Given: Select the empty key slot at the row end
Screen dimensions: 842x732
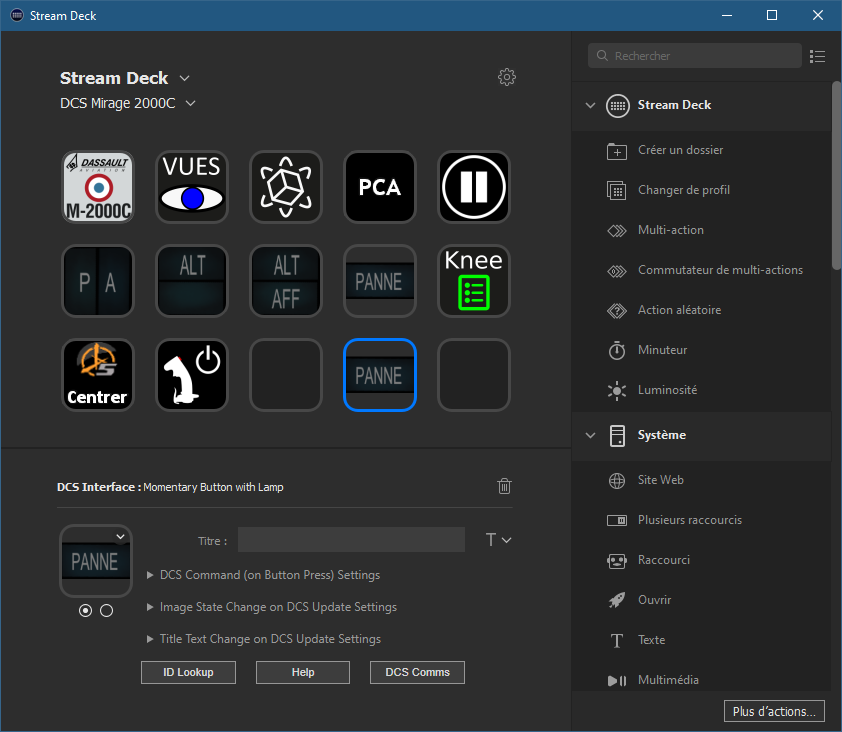Looking at the screenshot, I should [x=474, y=375].
